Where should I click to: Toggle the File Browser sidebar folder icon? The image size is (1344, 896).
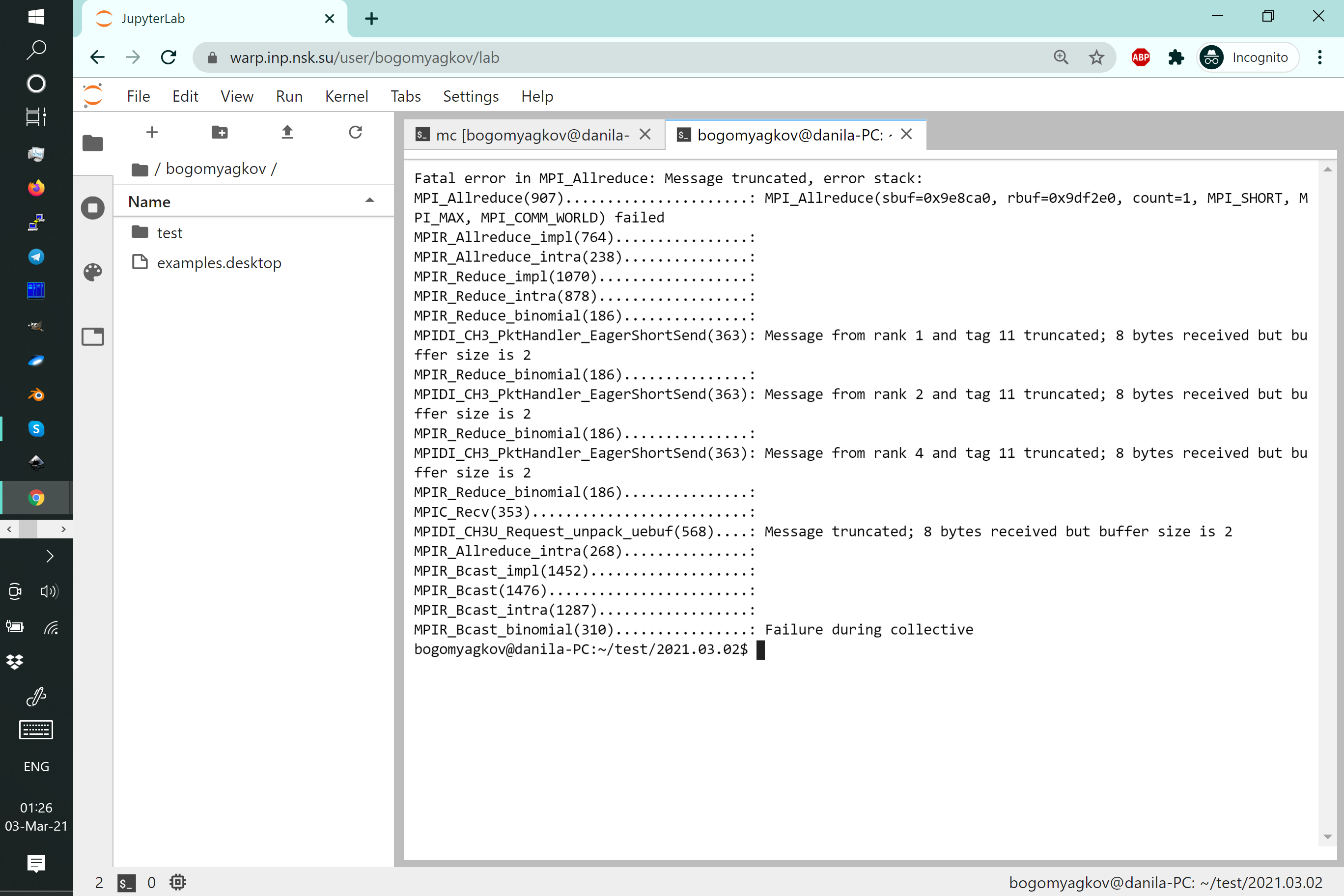(92, 143)
